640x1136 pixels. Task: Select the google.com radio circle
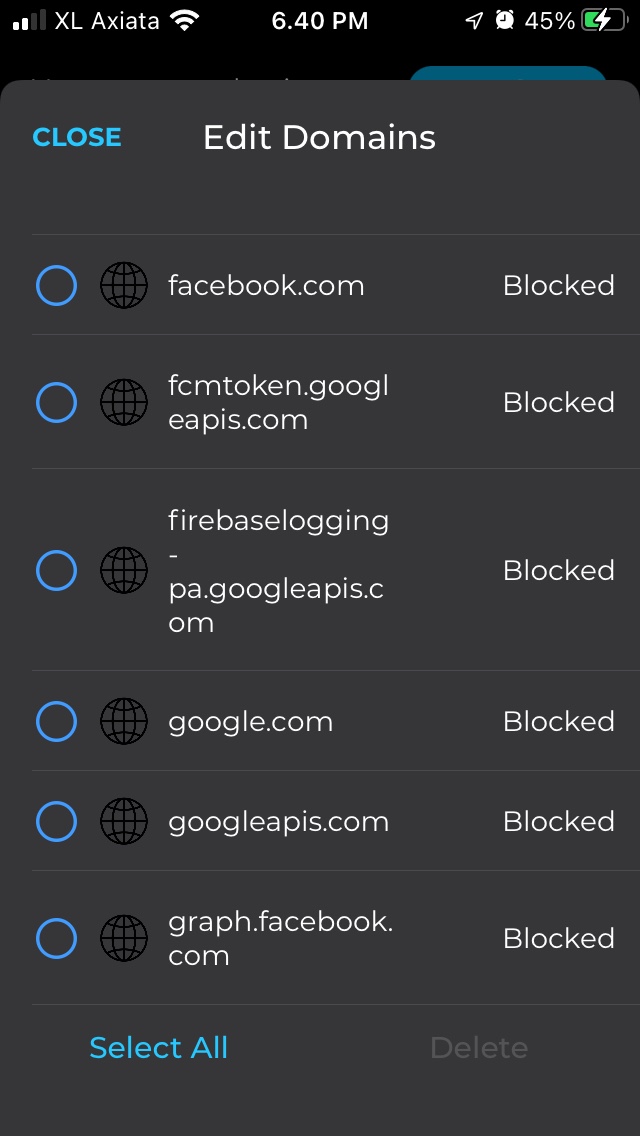[56, 722]
